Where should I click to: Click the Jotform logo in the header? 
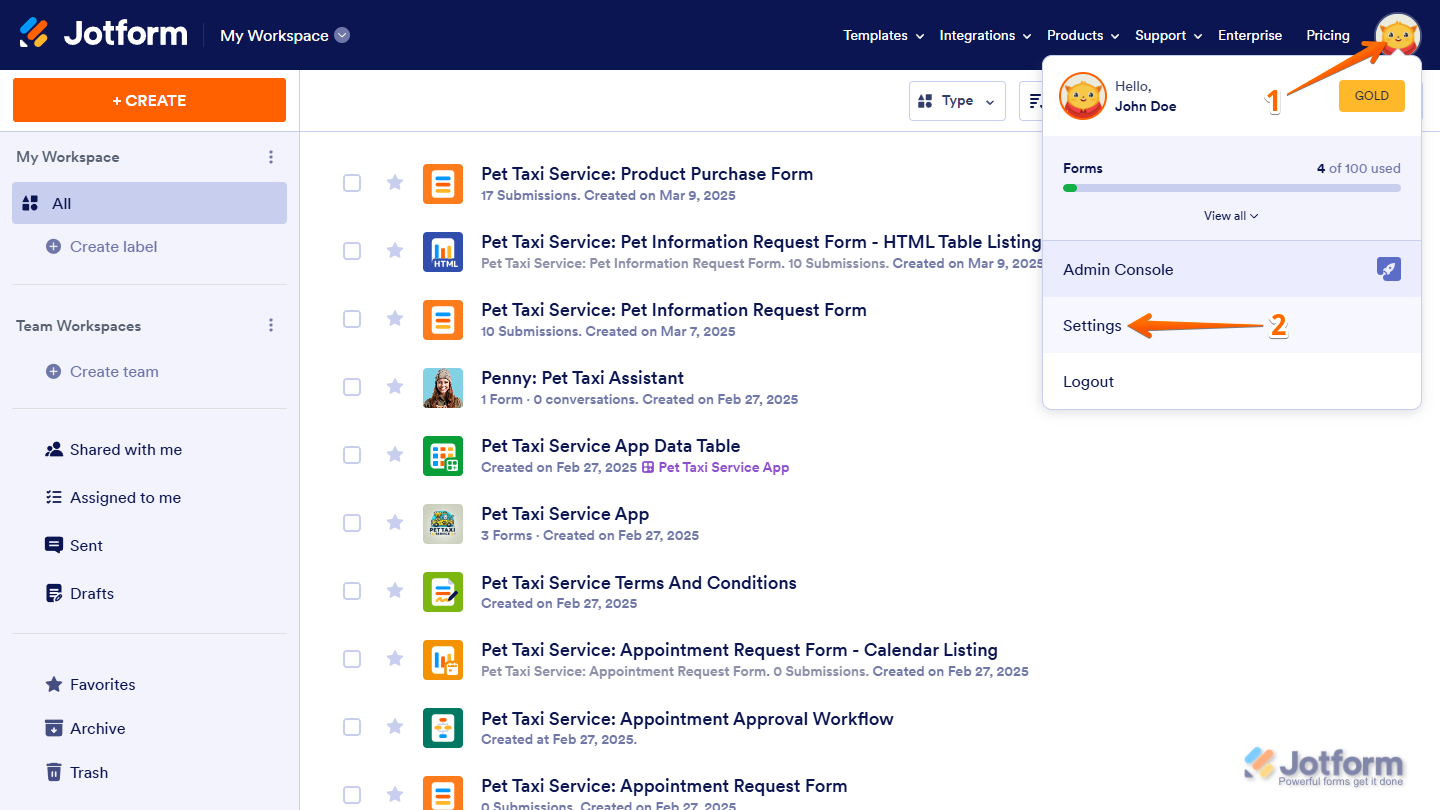(x=103, y=34)
